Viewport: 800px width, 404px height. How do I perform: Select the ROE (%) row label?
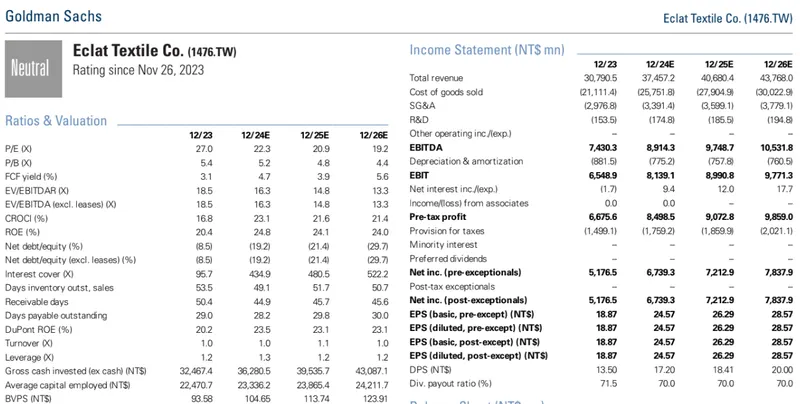[23, 232]
